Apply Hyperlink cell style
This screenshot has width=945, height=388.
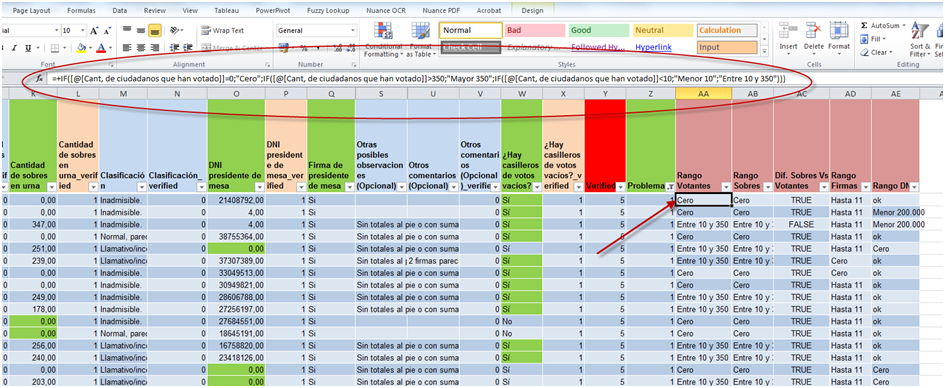pos(662,47)
